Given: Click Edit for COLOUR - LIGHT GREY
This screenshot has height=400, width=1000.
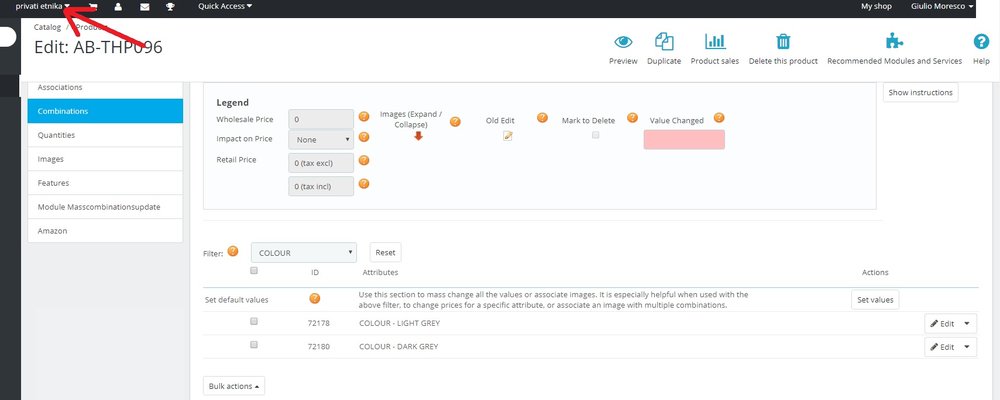Looking at the screenshot, I should pyautogui.click(x=942, y=323).
